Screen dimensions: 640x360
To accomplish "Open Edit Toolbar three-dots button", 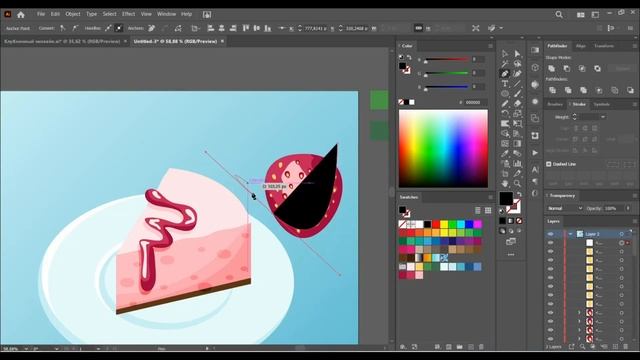I will pos(511,254).
